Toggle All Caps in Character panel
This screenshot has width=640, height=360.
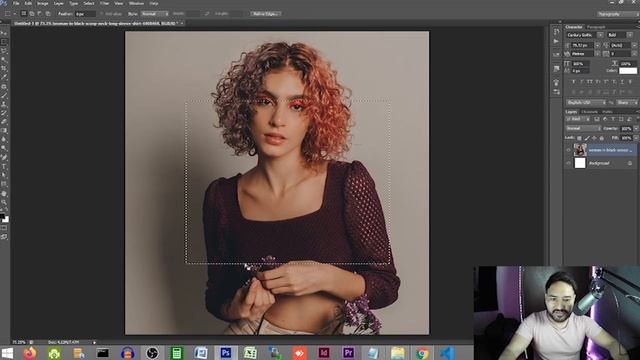click(590, 82)
